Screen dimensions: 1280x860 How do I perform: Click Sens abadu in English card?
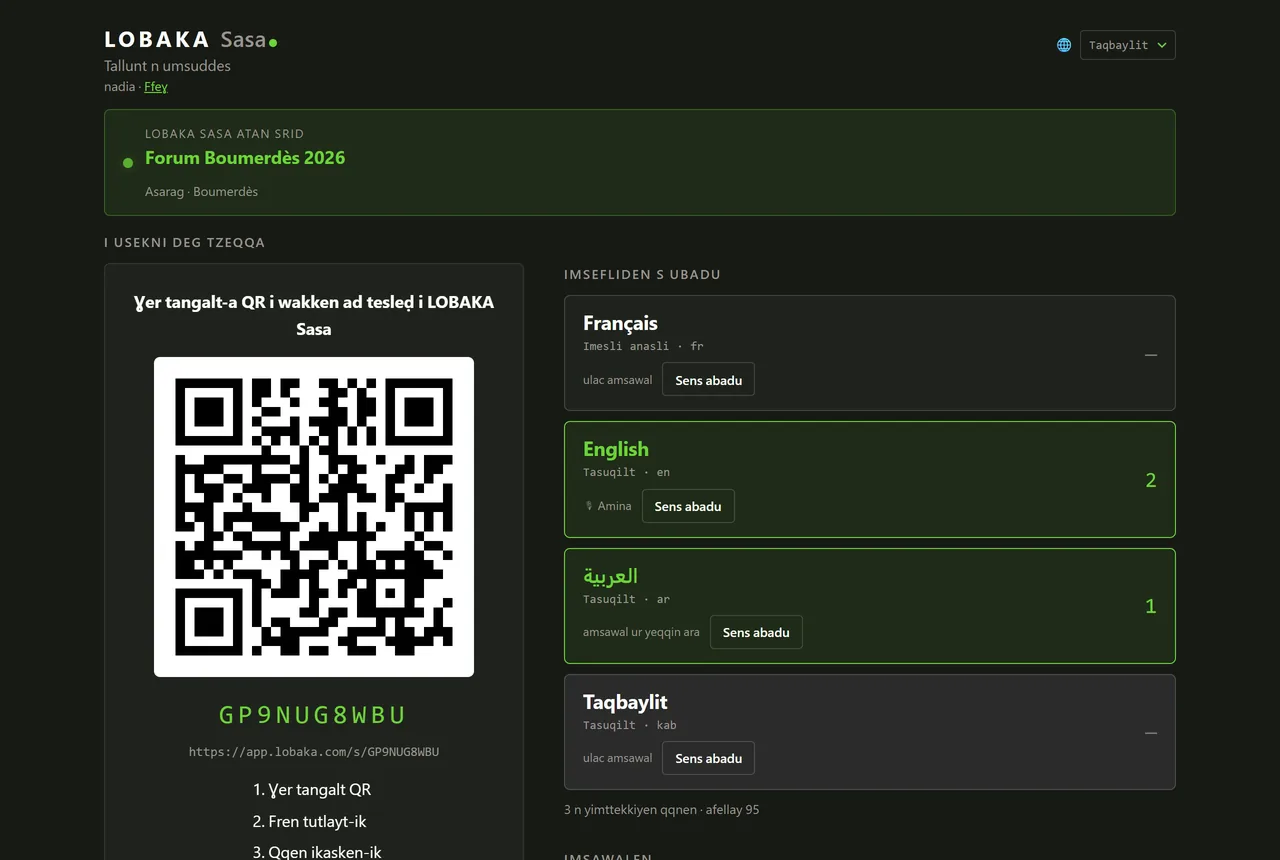pos(688,506)
